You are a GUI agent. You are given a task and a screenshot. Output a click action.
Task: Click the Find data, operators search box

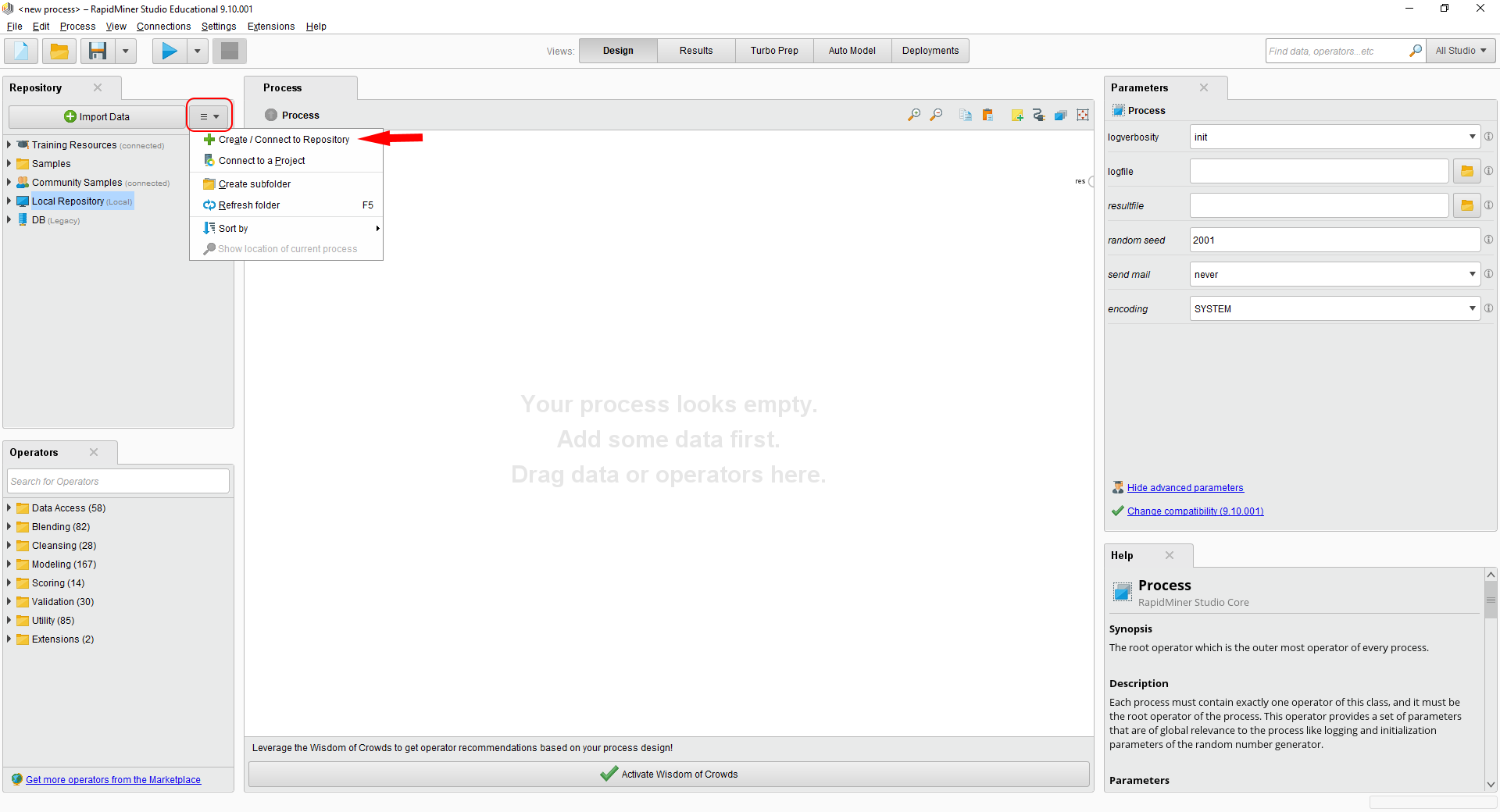(1336, 51)
